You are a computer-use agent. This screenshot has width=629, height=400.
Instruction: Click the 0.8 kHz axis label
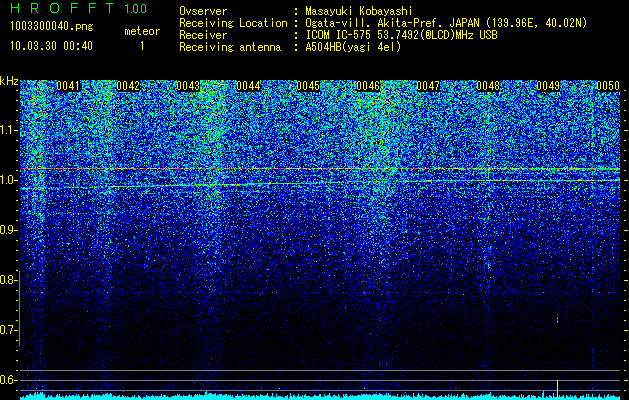(x=8, y=280)
